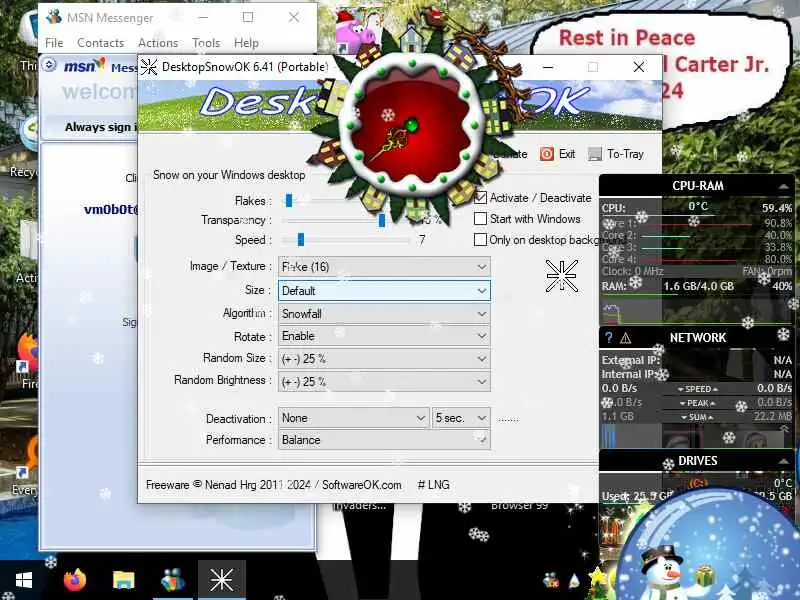The image size is (800, 600).
Task: Collapse the CPU-RAM gadget with its arrow
Action: pyautogui.click(x=783, y=187)
